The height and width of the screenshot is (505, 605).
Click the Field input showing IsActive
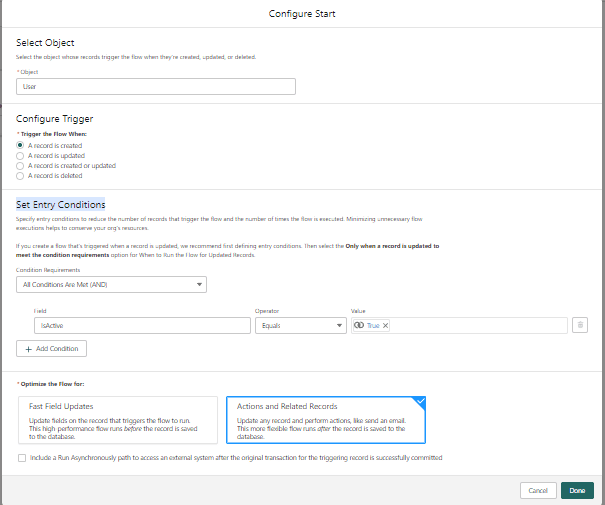pyautogui.click(x=141, y=325)
